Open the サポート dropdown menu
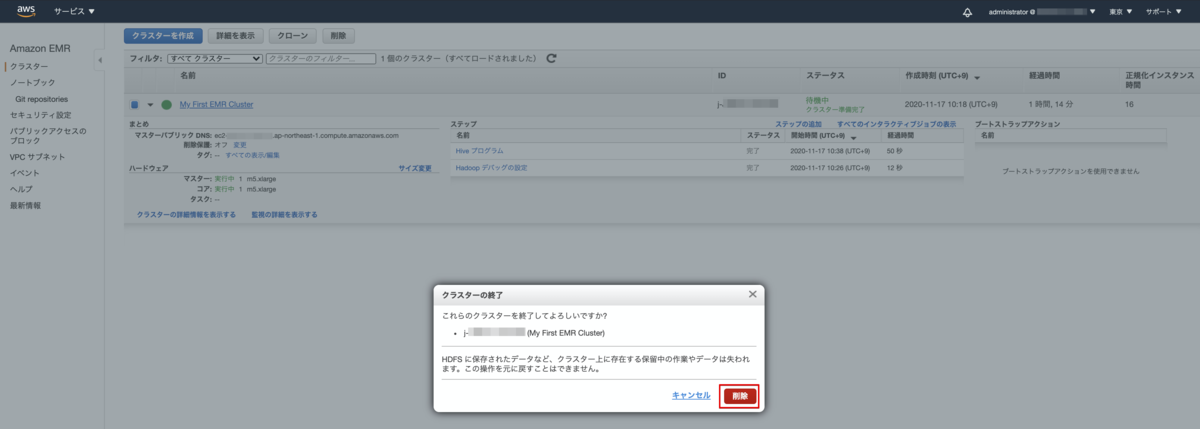 click(1166, 12)
